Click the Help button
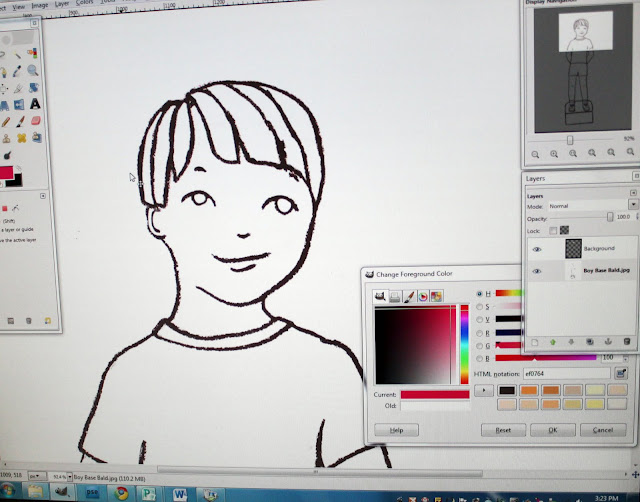 [396, 430]
